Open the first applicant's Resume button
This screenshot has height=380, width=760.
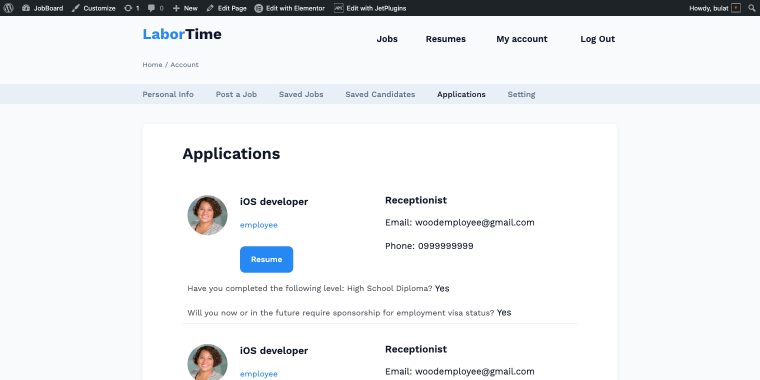click(x=267, y=259)
